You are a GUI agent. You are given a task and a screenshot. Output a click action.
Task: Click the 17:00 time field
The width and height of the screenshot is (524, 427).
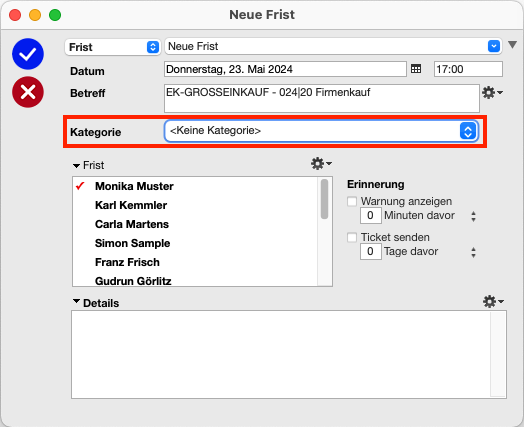(x=468, y=69)
